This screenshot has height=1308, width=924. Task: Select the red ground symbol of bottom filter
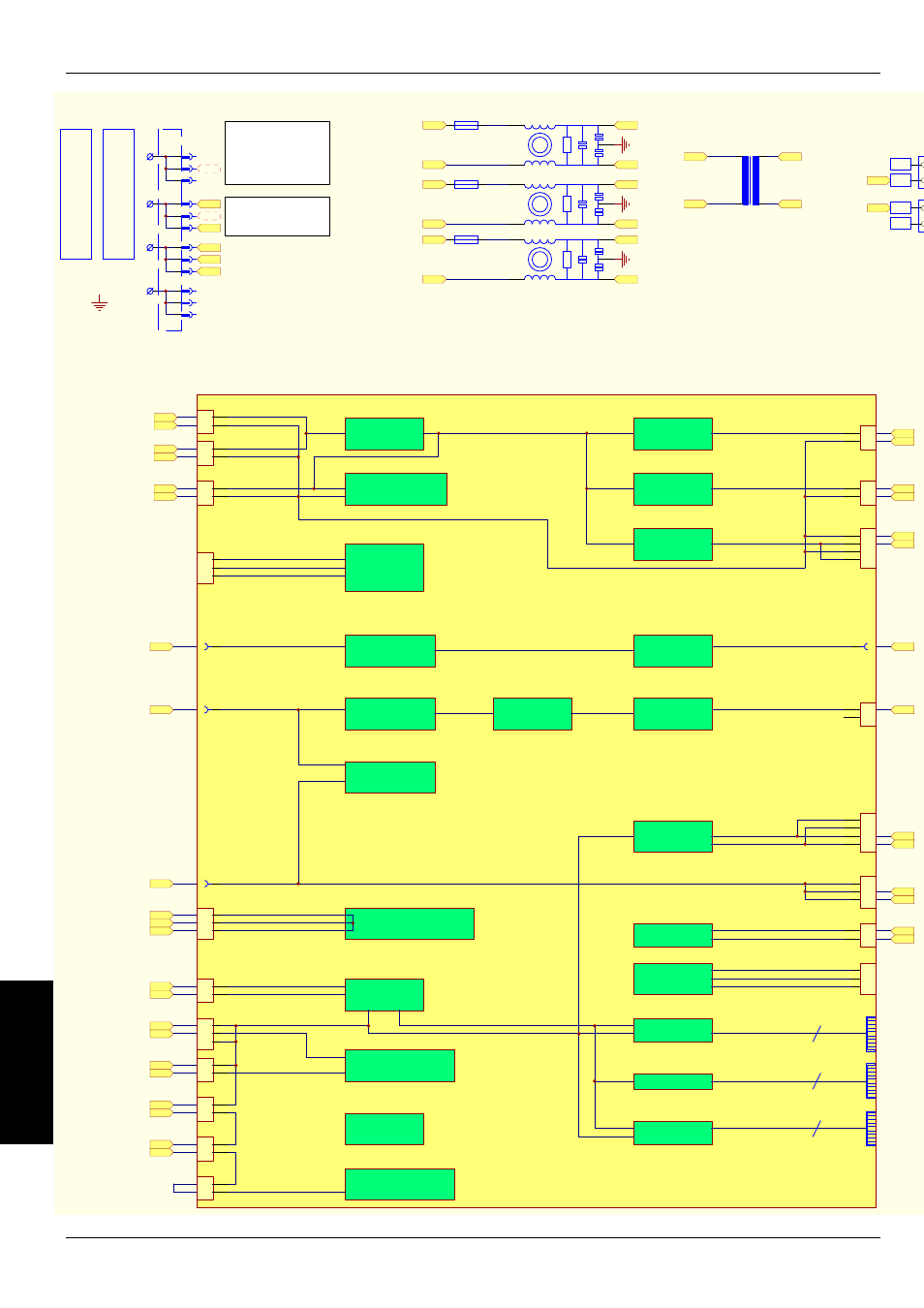[x=625, y=259]
